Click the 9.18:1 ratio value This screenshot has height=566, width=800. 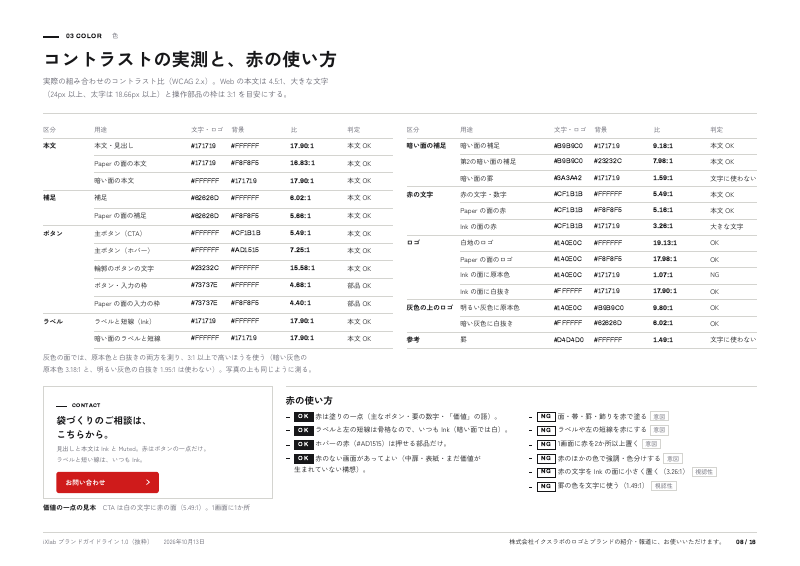pyautogui.click(x=663, y=145)
